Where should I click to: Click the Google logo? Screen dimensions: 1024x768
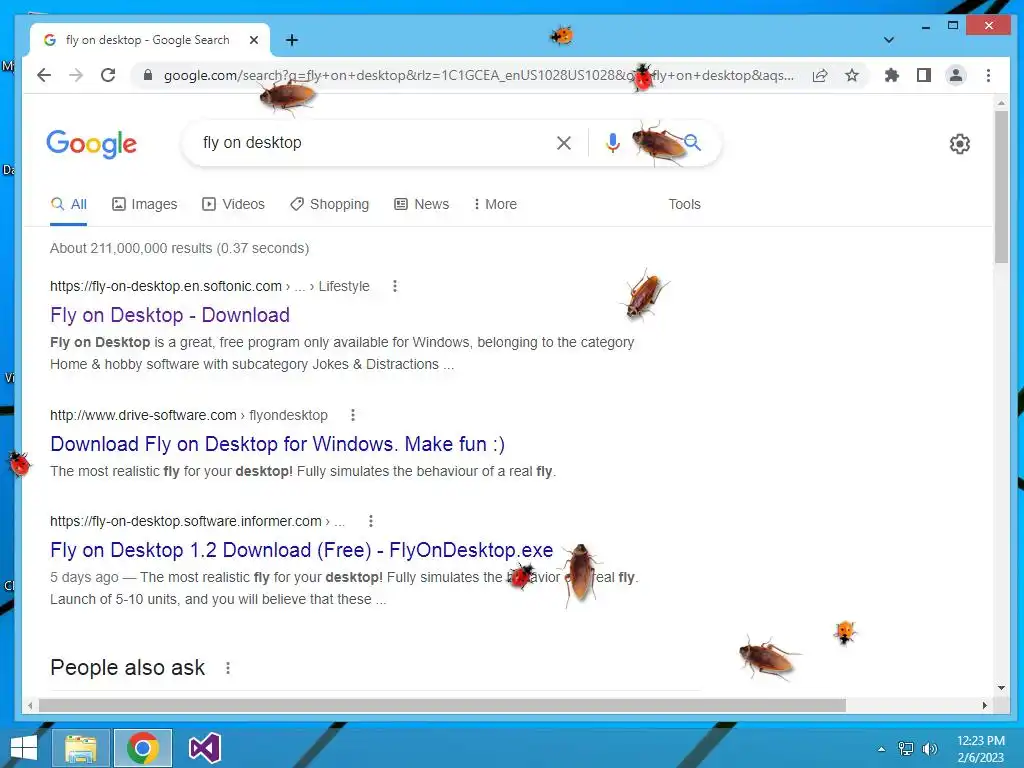click(x=91, y=144)
